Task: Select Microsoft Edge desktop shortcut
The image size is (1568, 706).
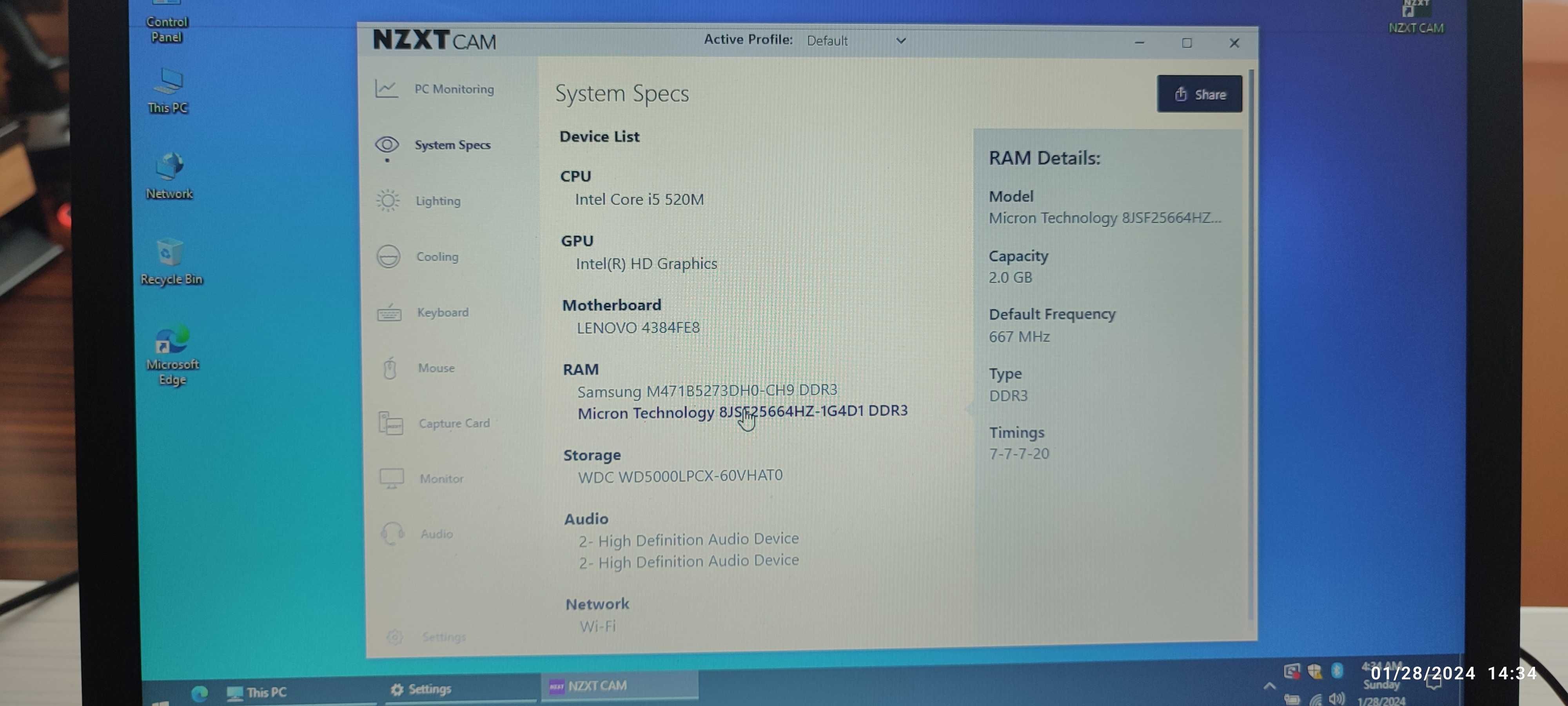Action: pyautogui.click(x=172, y=356)
